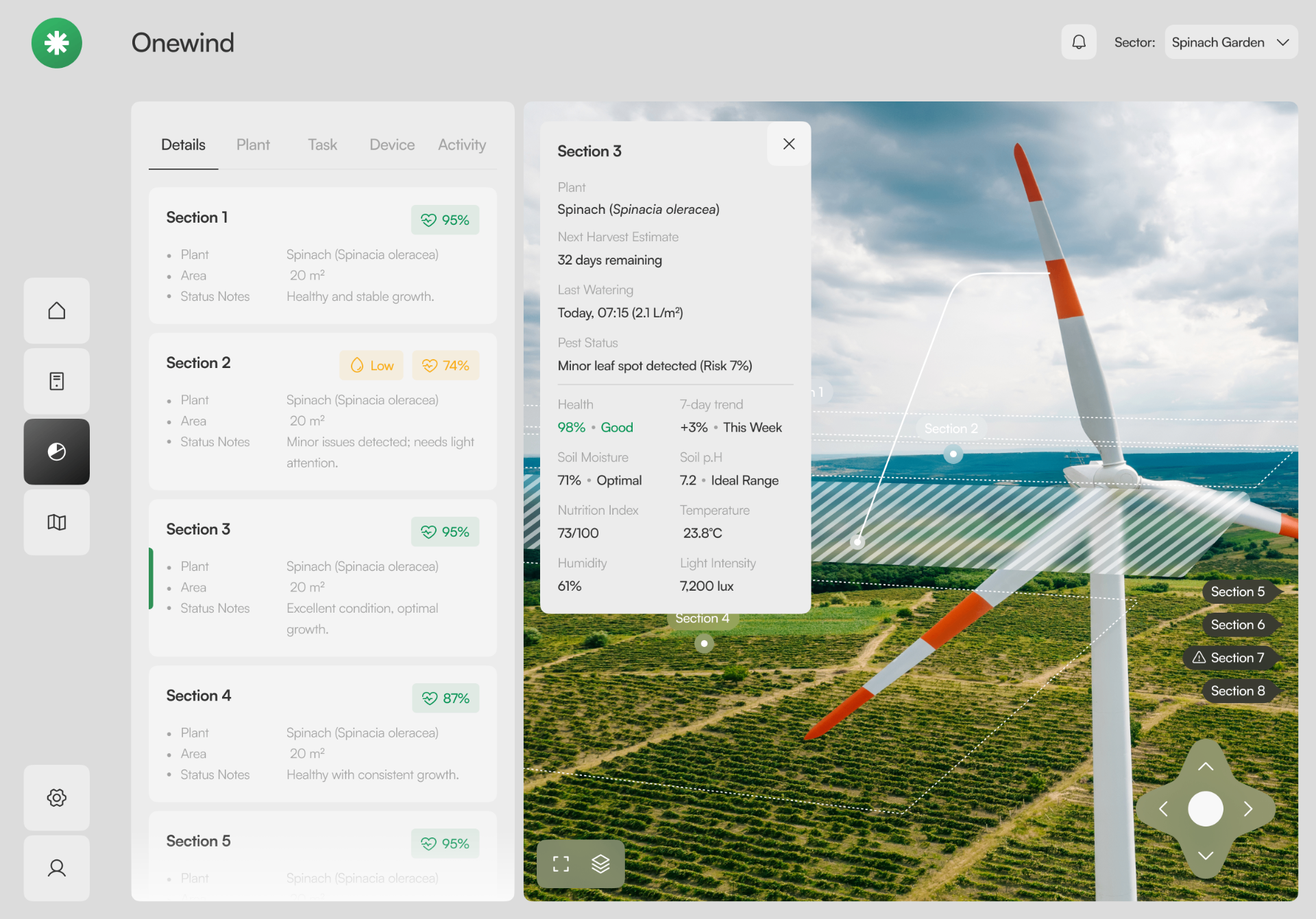1316x919 pixels.
Task: Click the '71% Optimal' soil moisture value
Action: pos(599,480)
